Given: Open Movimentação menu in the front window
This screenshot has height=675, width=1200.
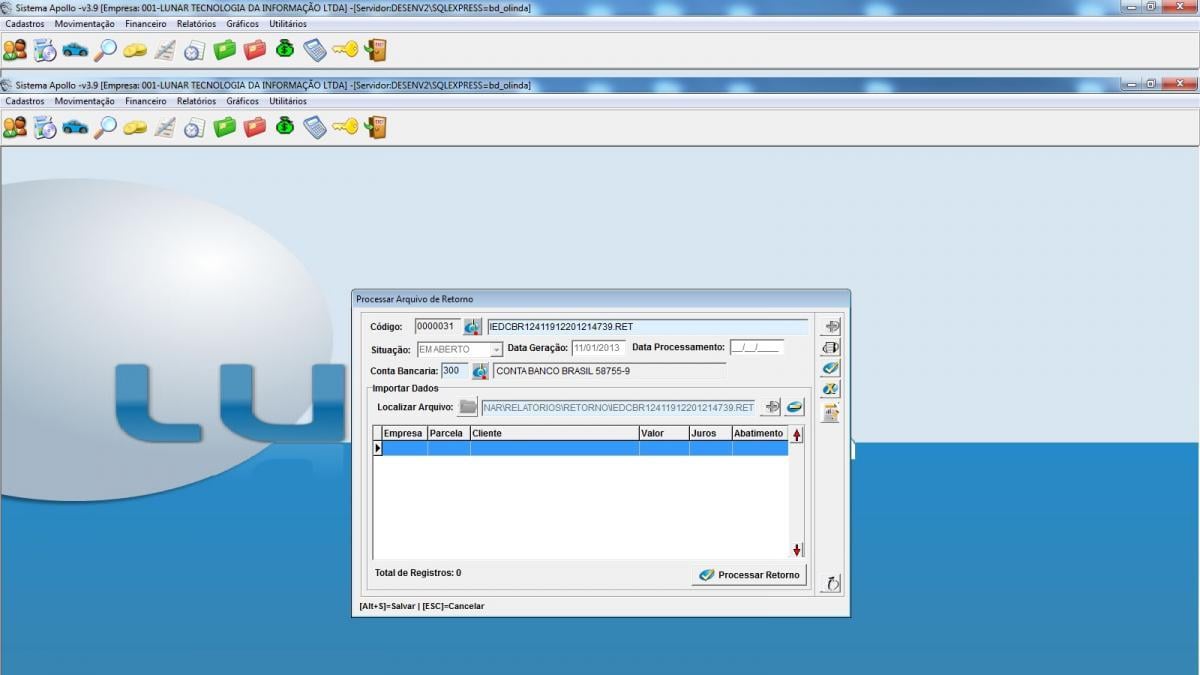Looking at the screenshot, I should coord(85,101).
